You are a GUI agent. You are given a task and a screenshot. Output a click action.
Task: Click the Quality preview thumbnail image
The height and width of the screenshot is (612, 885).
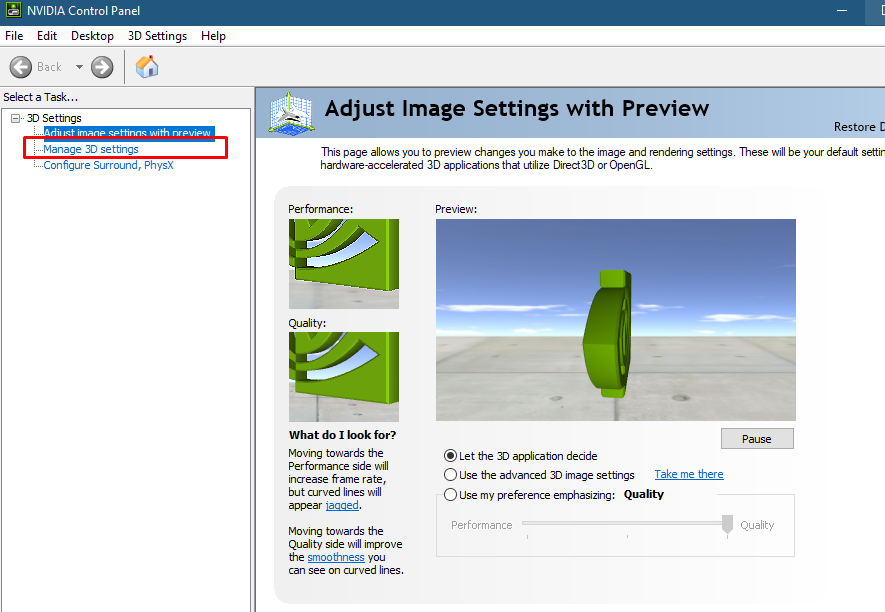tap(343, 375)
